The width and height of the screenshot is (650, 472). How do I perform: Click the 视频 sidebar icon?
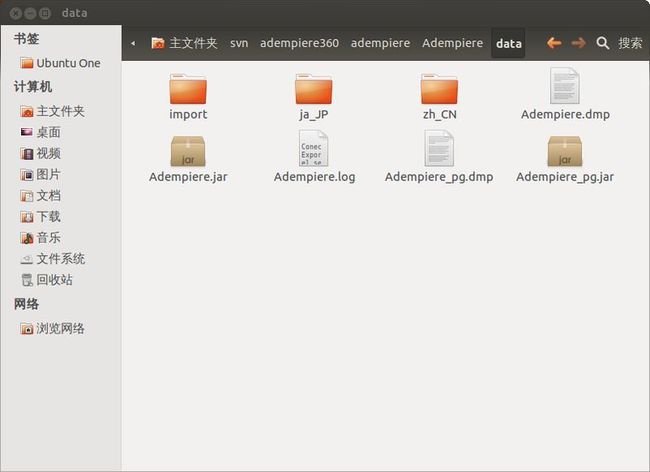(x=27, y=154)
